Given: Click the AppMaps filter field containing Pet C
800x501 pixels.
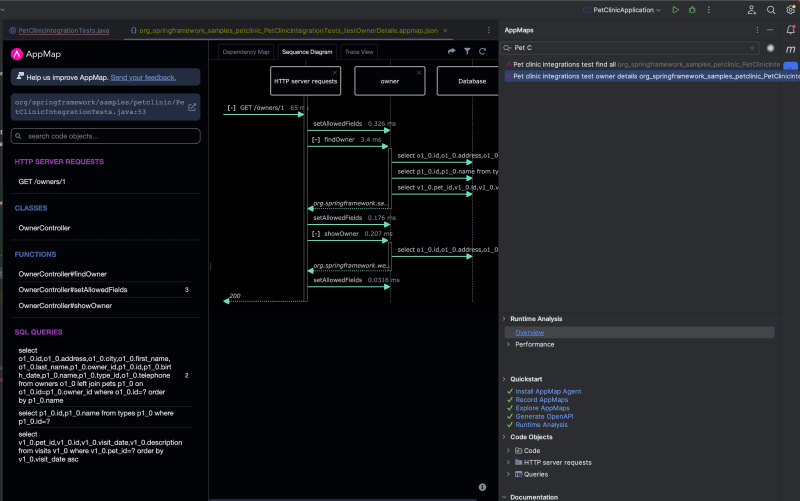Looking at the screenshot, I should tap(630, 48).
